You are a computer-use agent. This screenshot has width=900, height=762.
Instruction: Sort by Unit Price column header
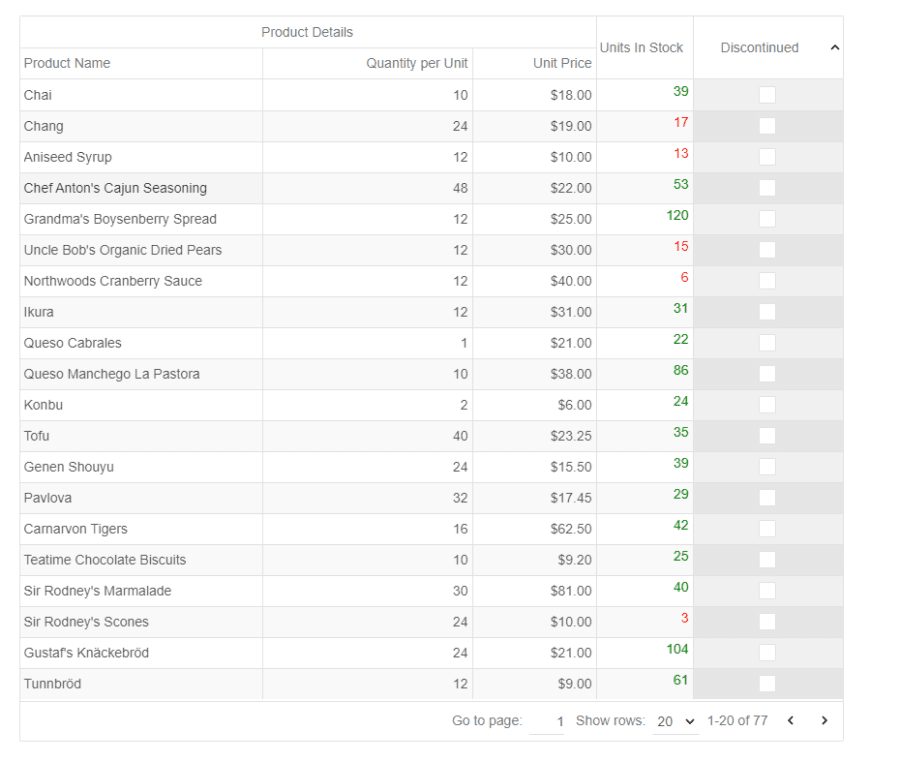pos(562,64)
